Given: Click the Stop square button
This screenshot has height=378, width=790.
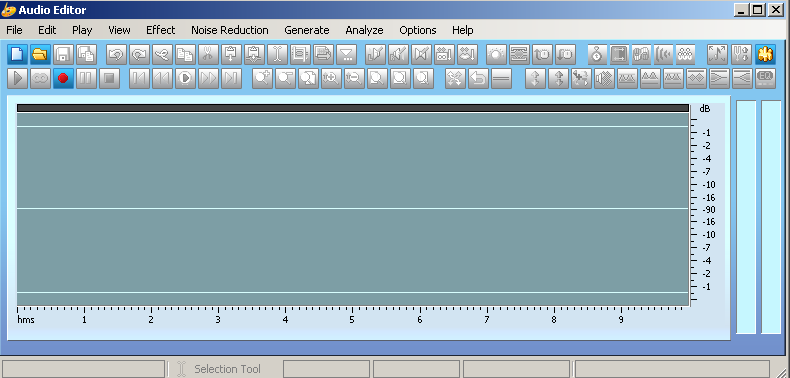Looking at the screenshot, I should [x=109, y=79].
